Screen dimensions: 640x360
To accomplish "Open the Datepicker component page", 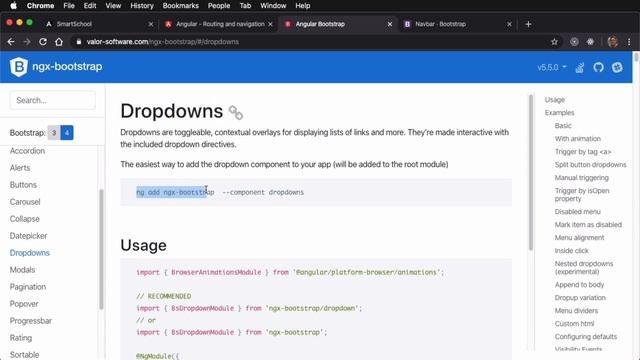I will pos(28,236).
